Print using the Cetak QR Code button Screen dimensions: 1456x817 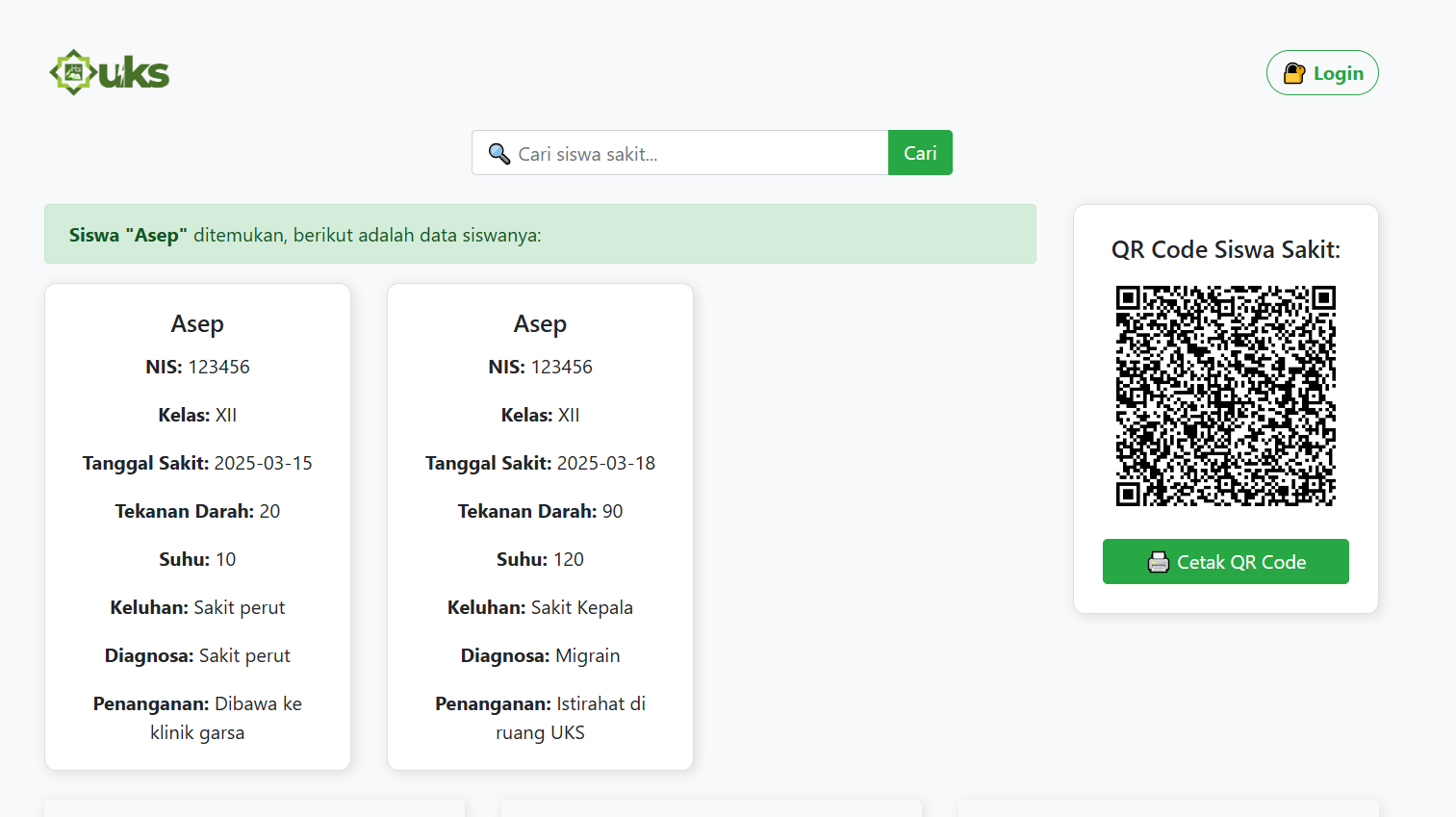click(x=1225, y=562)
